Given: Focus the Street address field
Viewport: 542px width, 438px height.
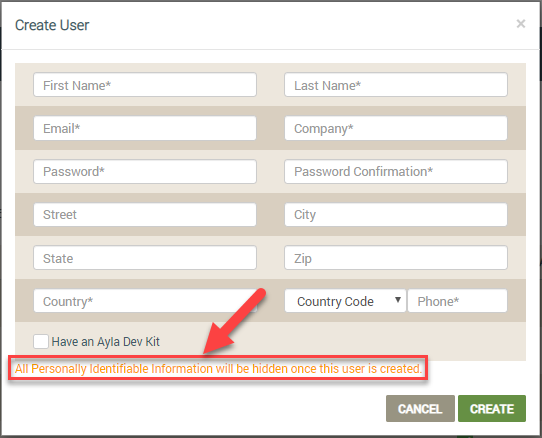Looking at the screenshot, I should 145,215.
